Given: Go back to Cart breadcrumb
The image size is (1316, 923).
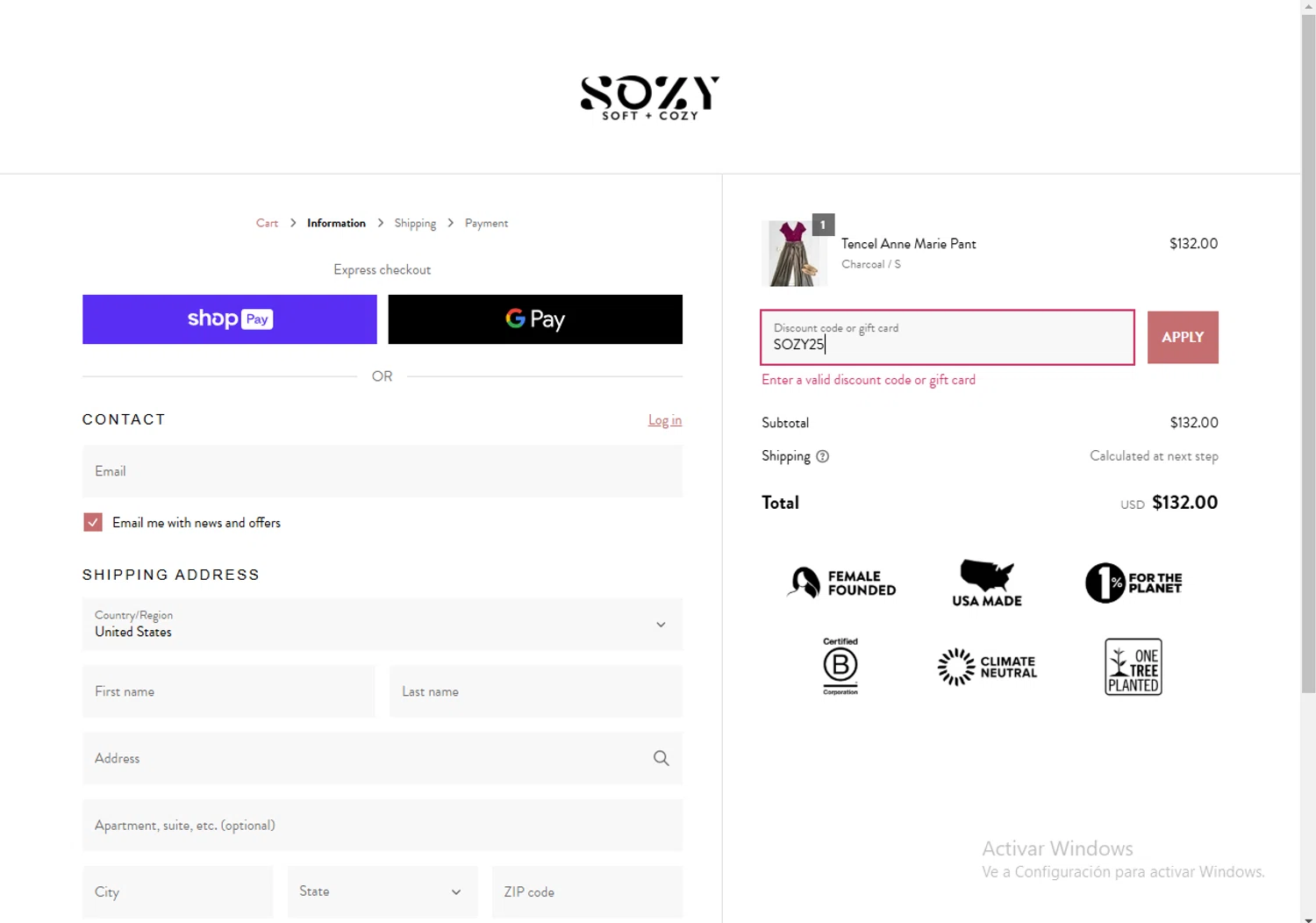Looking at the screenshot, I should coord(267,223).
